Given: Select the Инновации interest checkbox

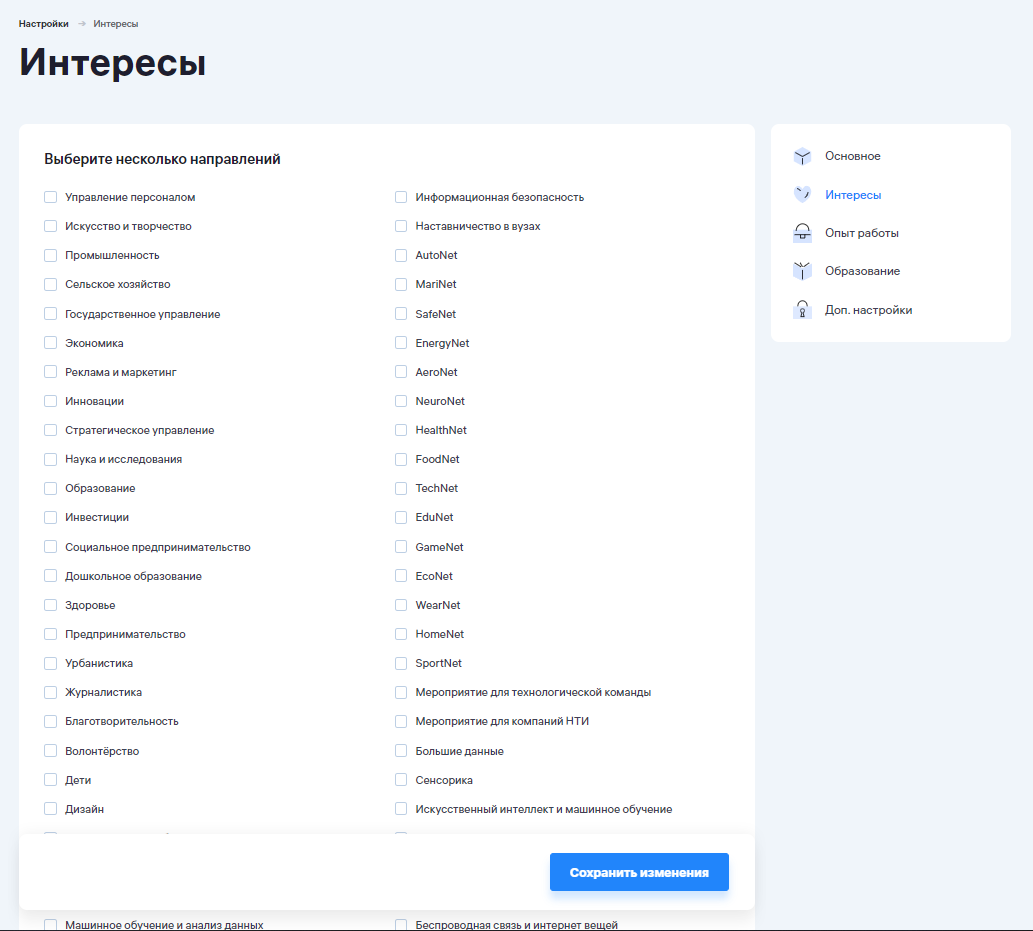Looking at the screenshot, I should coord(51,401).
